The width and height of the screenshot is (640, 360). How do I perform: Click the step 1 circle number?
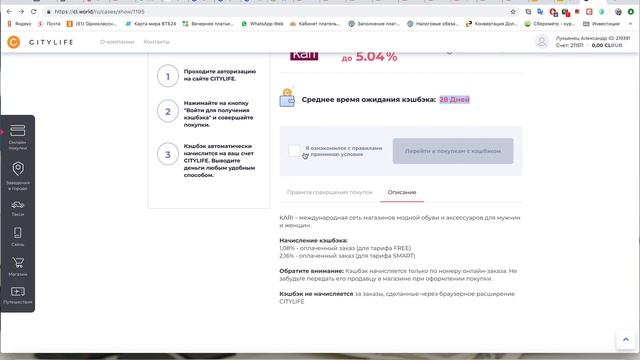[x=168, y=76]
